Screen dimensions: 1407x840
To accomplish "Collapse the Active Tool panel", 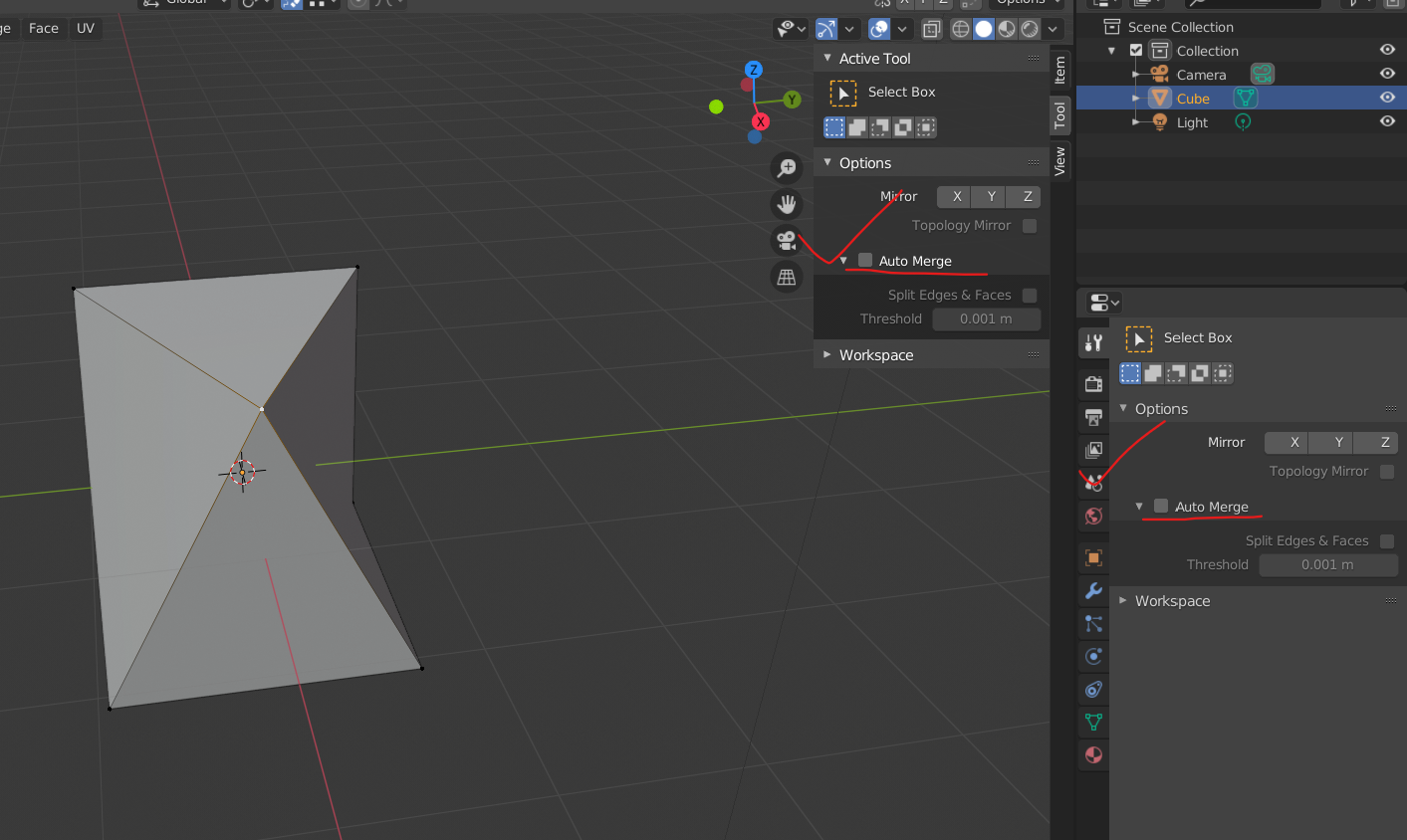I will pyautogui.click(x=827, y=58).
